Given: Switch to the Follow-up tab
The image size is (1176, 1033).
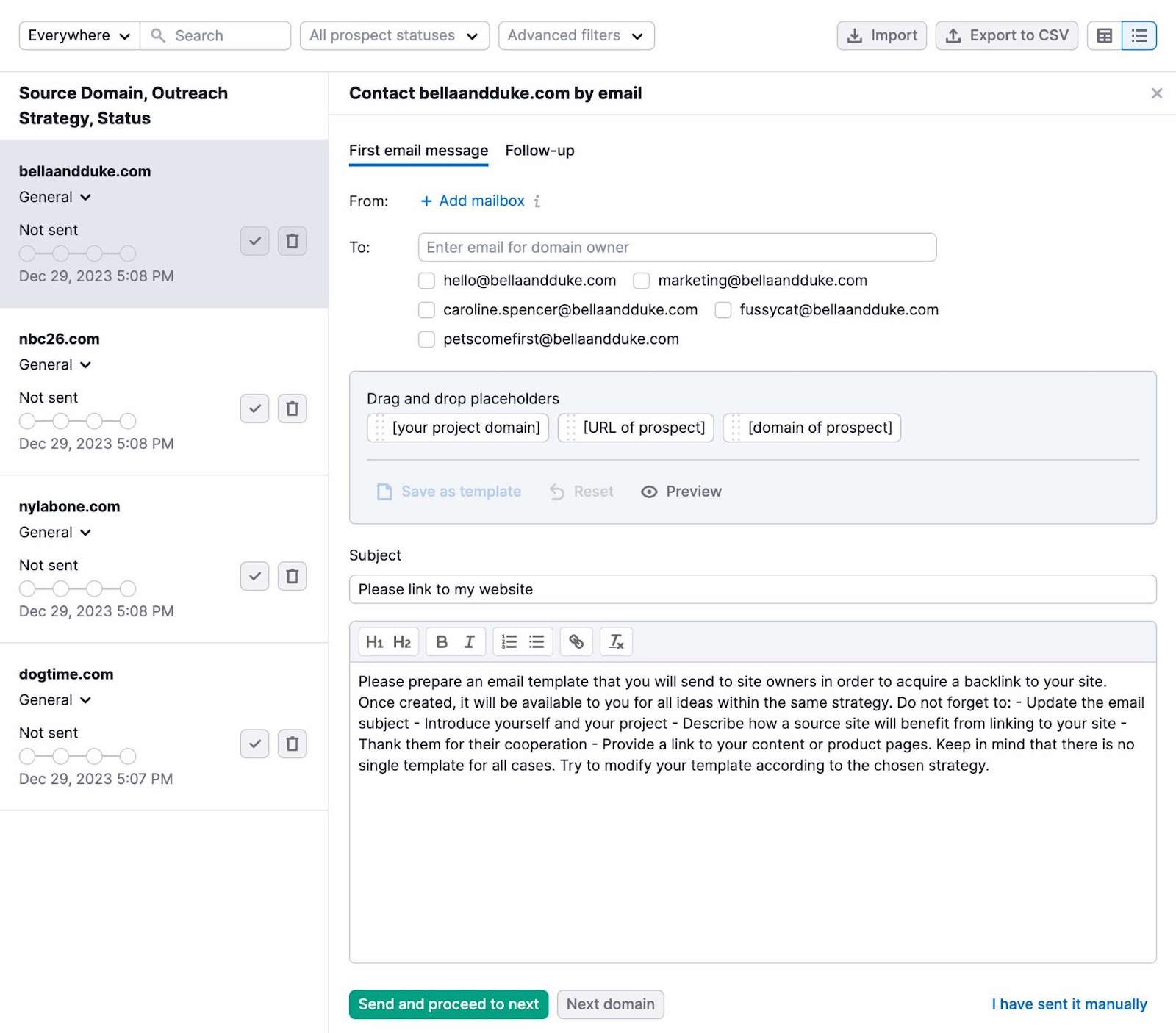Looking at the screenshot, I should coord(539,151).
